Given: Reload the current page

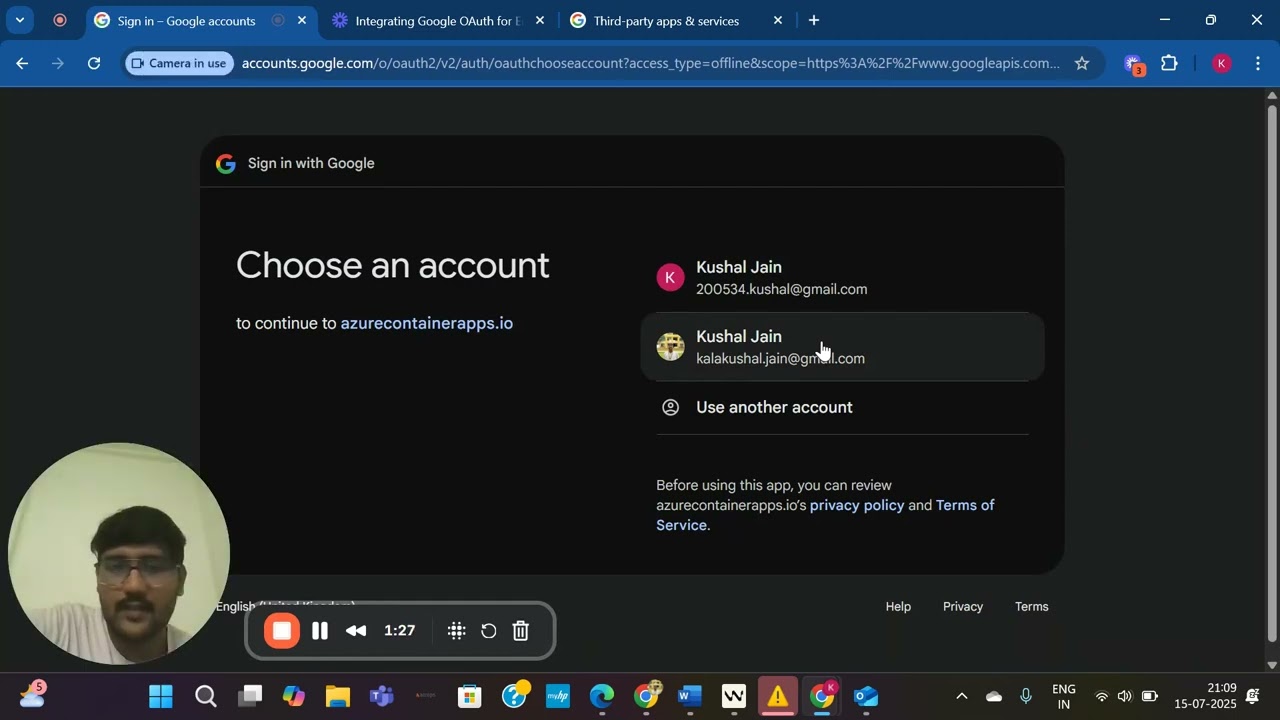Looking at the screenshot, I should coord(94,63).
